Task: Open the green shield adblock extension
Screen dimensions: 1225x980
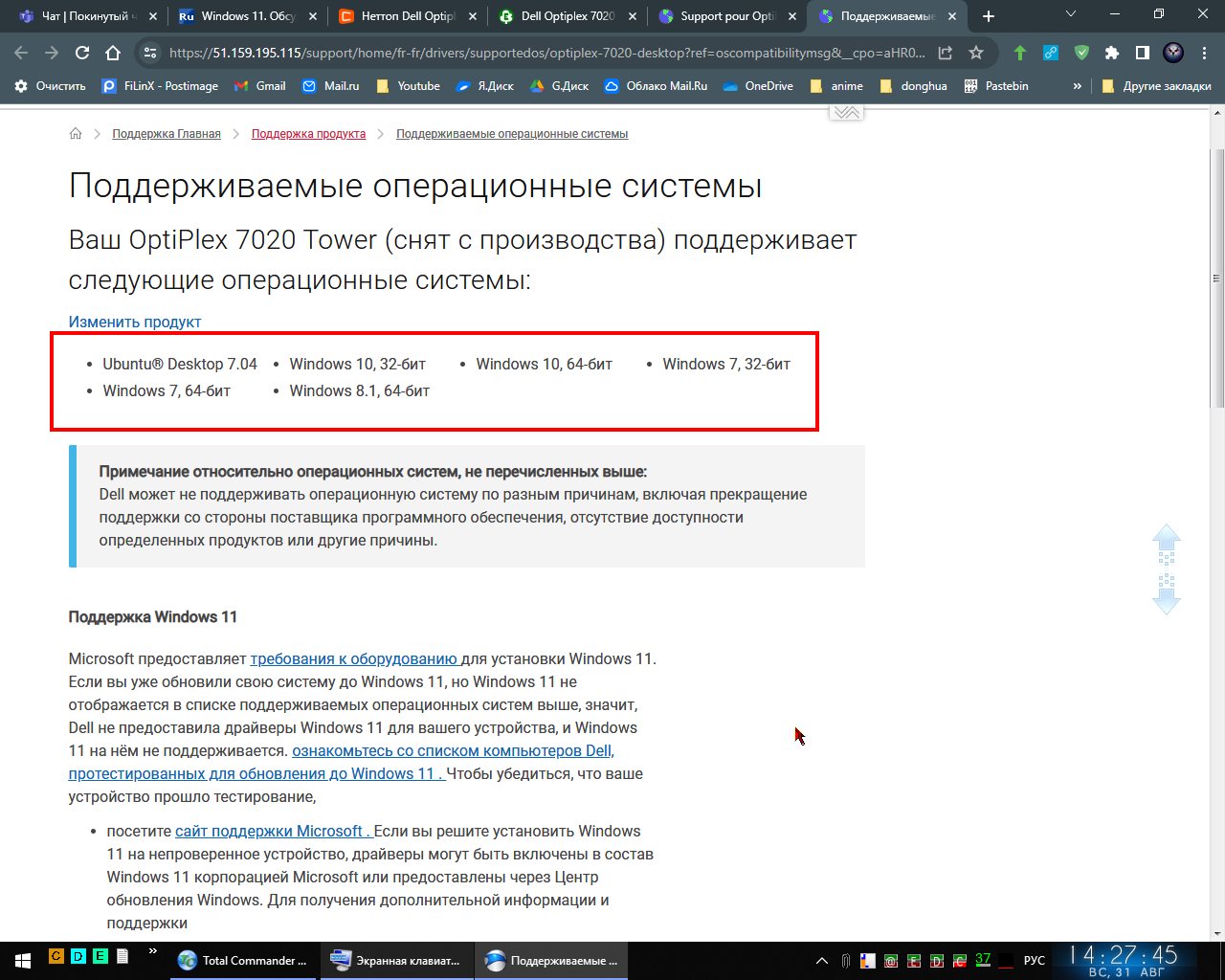Action: click(x=1081, y=54)
